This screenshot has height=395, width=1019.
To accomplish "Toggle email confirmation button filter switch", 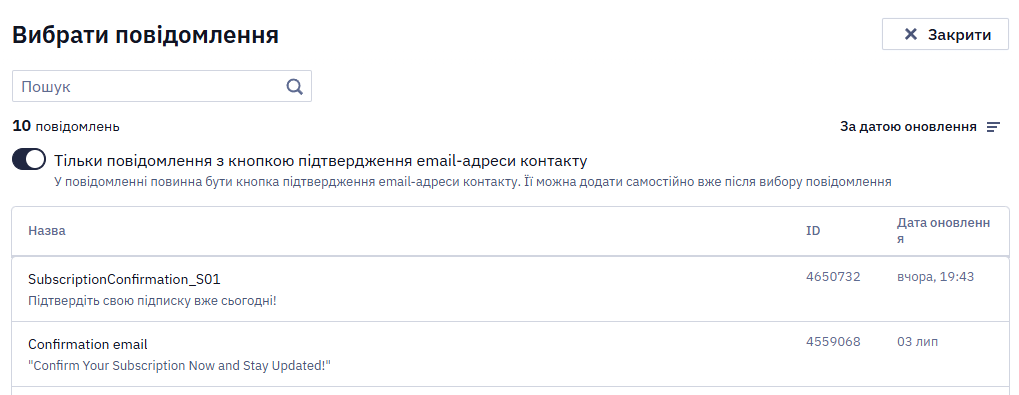I will click(29, 160).
